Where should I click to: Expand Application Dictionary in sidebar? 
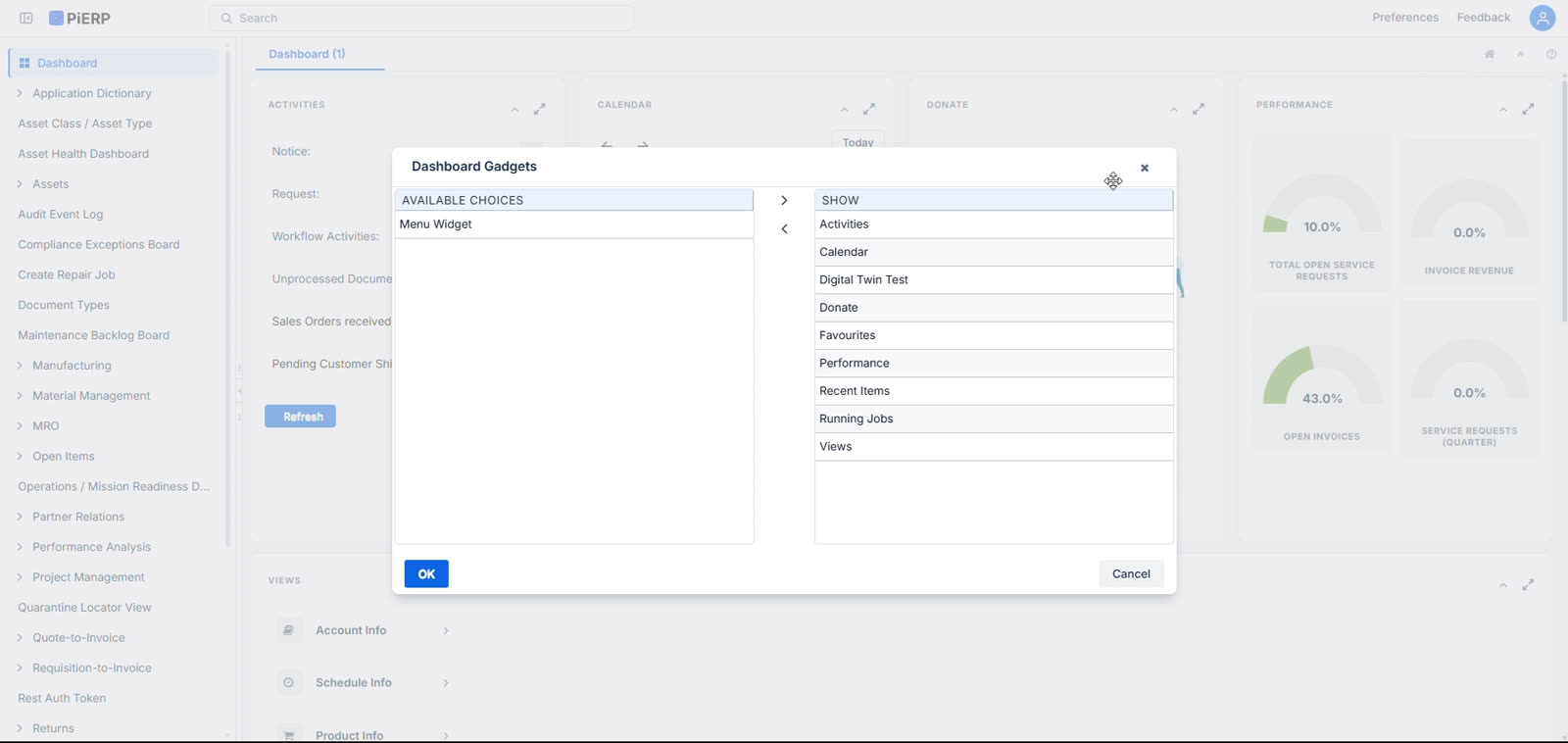[20, 93]
